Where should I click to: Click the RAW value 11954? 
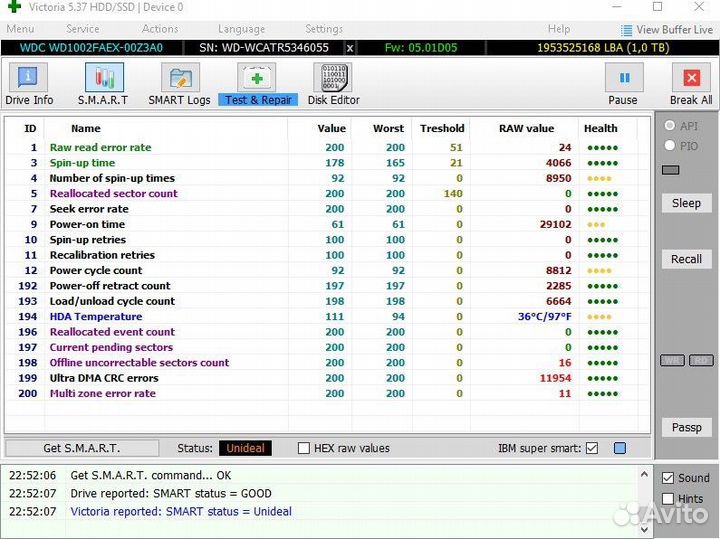[556, 378]
